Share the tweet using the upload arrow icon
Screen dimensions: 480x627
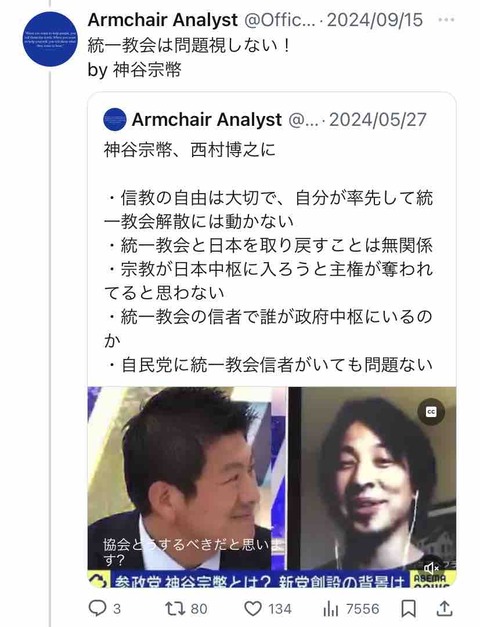pos(444,608)
